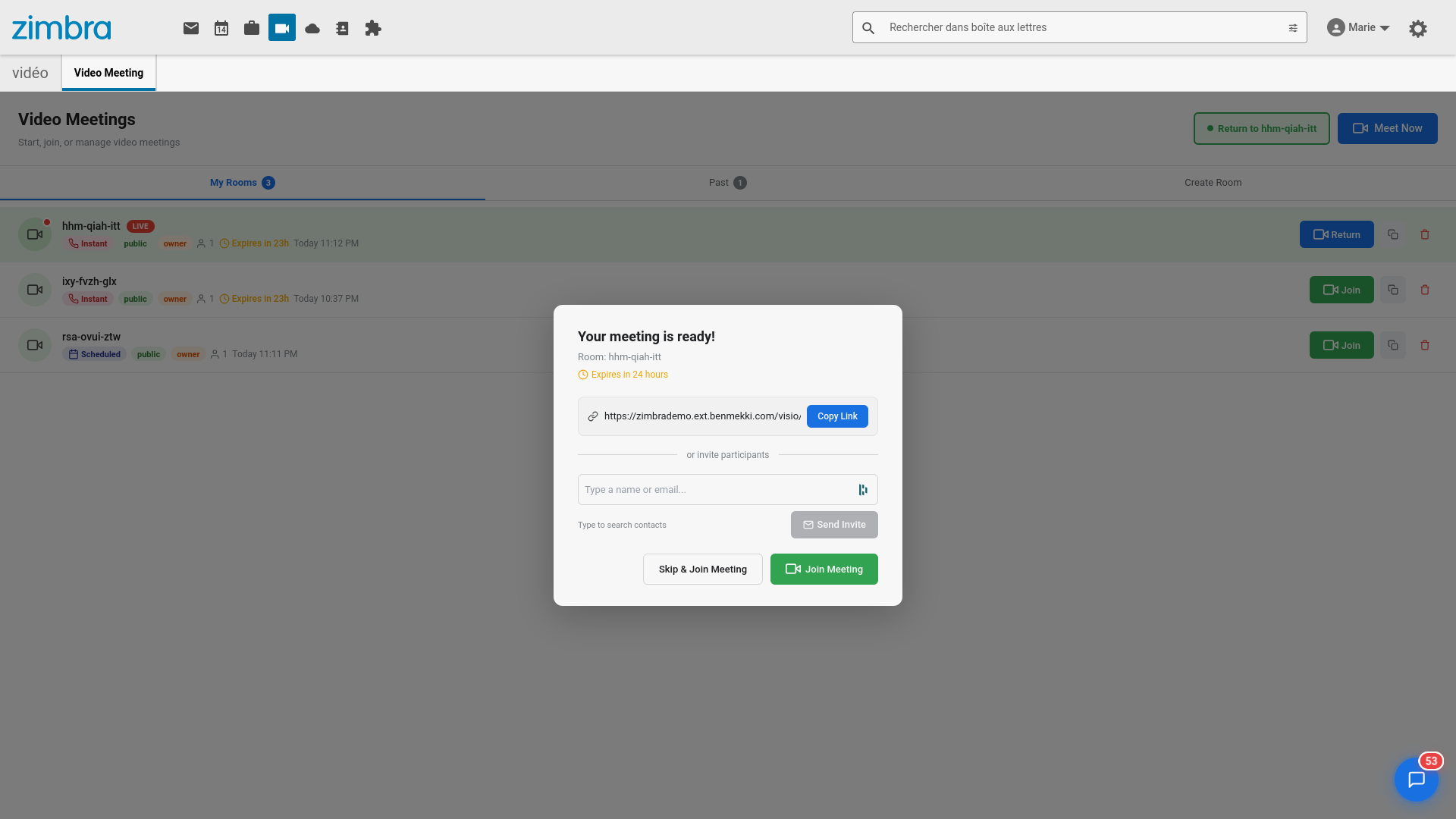
Task: Click the Meet Now button
Action: pos(1388,128)
